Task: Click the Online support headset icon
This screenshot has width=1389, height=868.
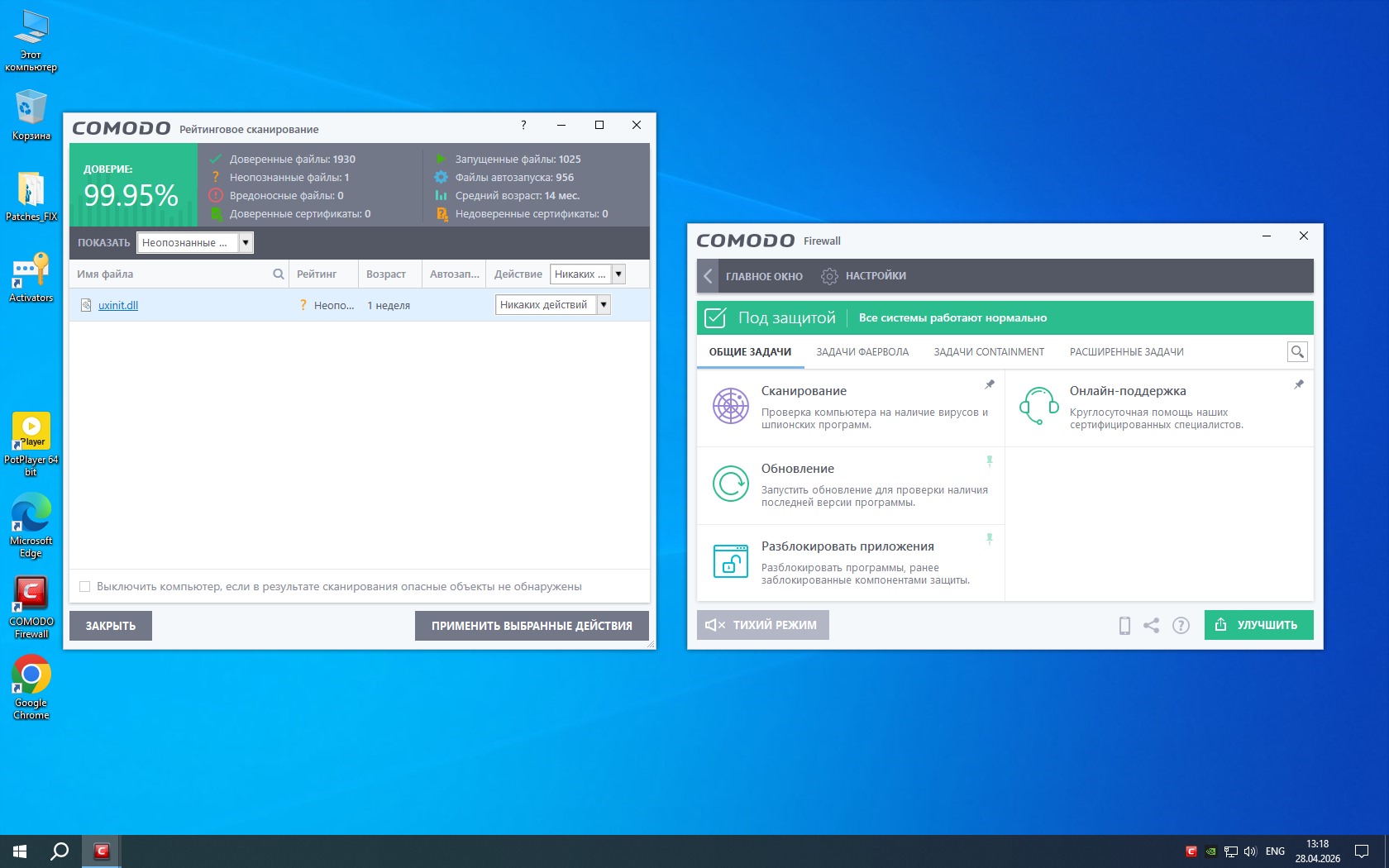Action: click(x=1038, y=406)
